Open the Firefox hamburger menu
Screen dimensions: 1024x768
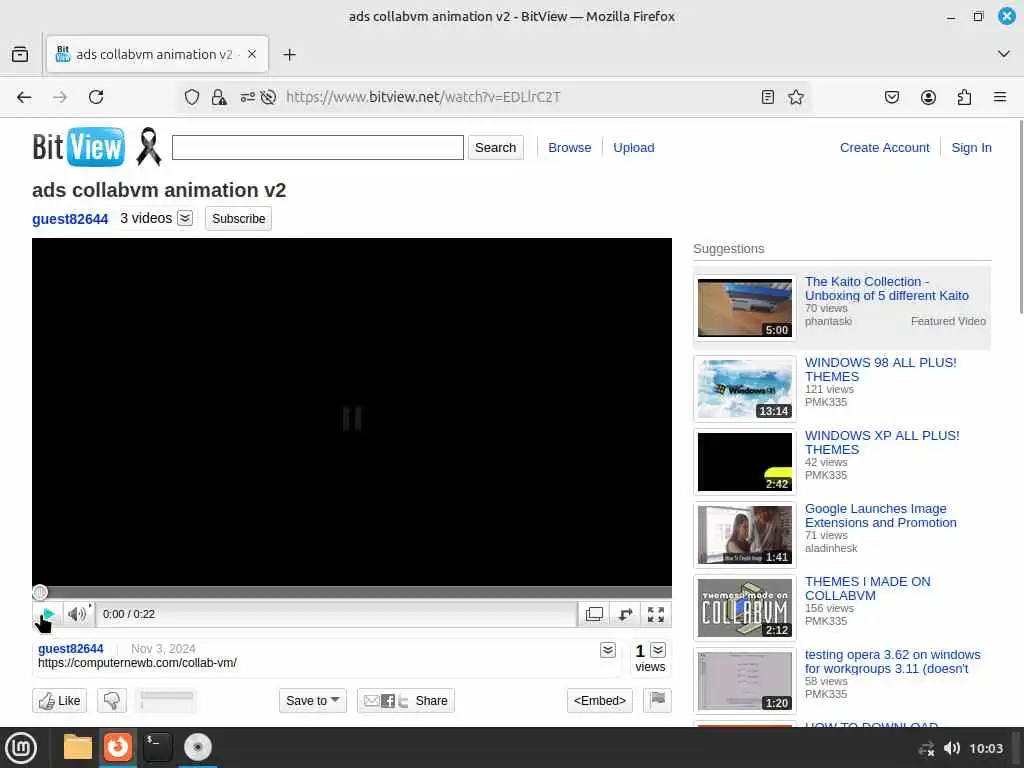click(1000, 97)
